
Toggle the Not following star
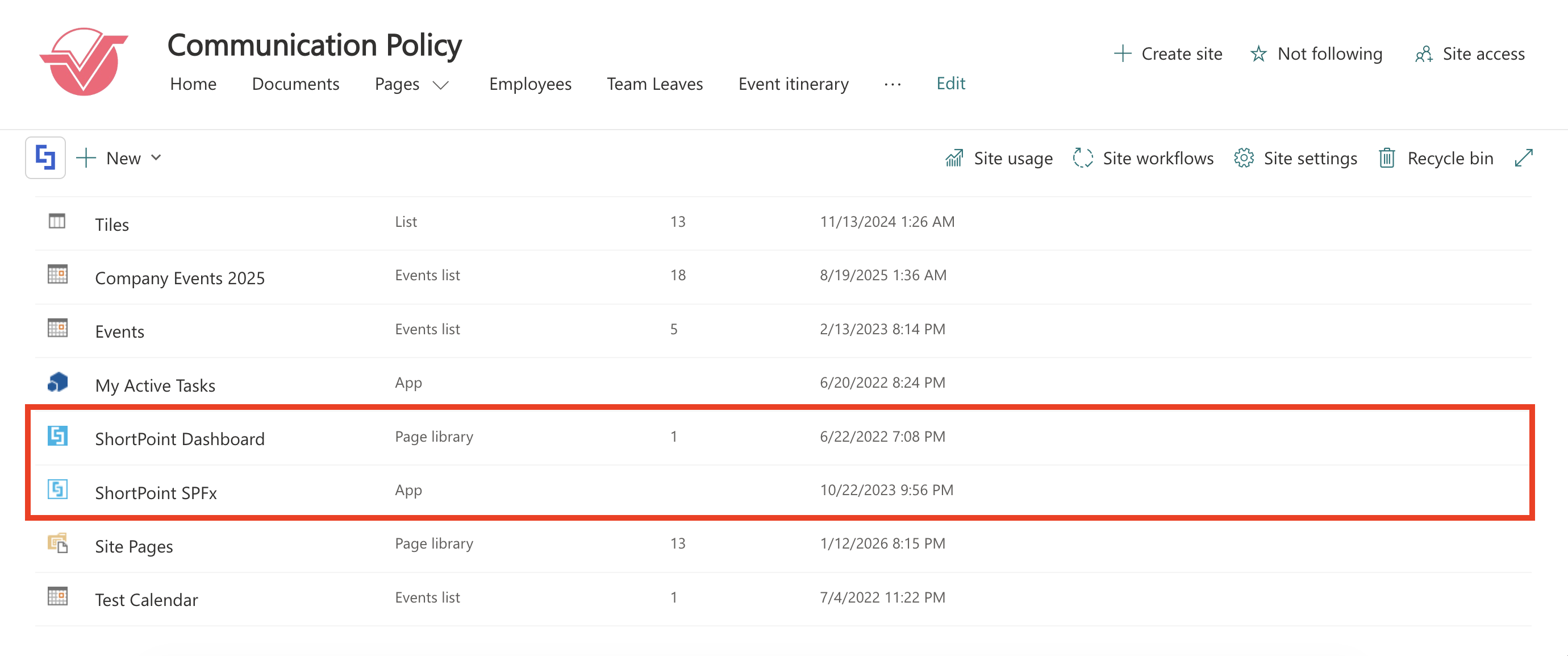[x=1258, y=54]
